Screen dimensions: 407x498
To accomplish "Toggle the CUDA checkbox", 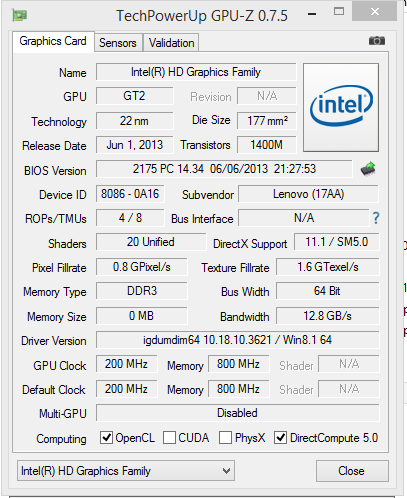I will pyautogui.click(x=169, y=437).
